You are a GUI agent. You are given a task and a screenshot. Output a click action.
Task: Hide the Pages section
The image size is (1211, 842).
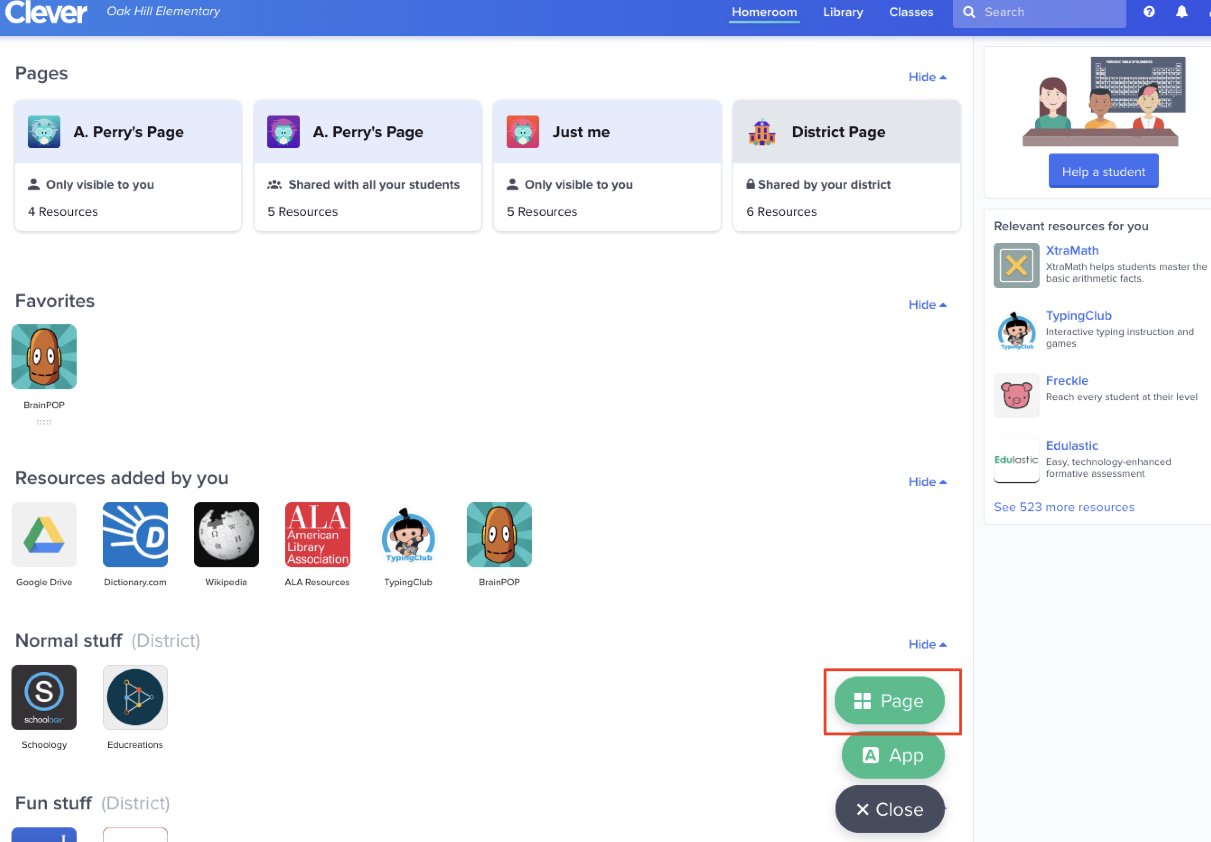point(926,77)
